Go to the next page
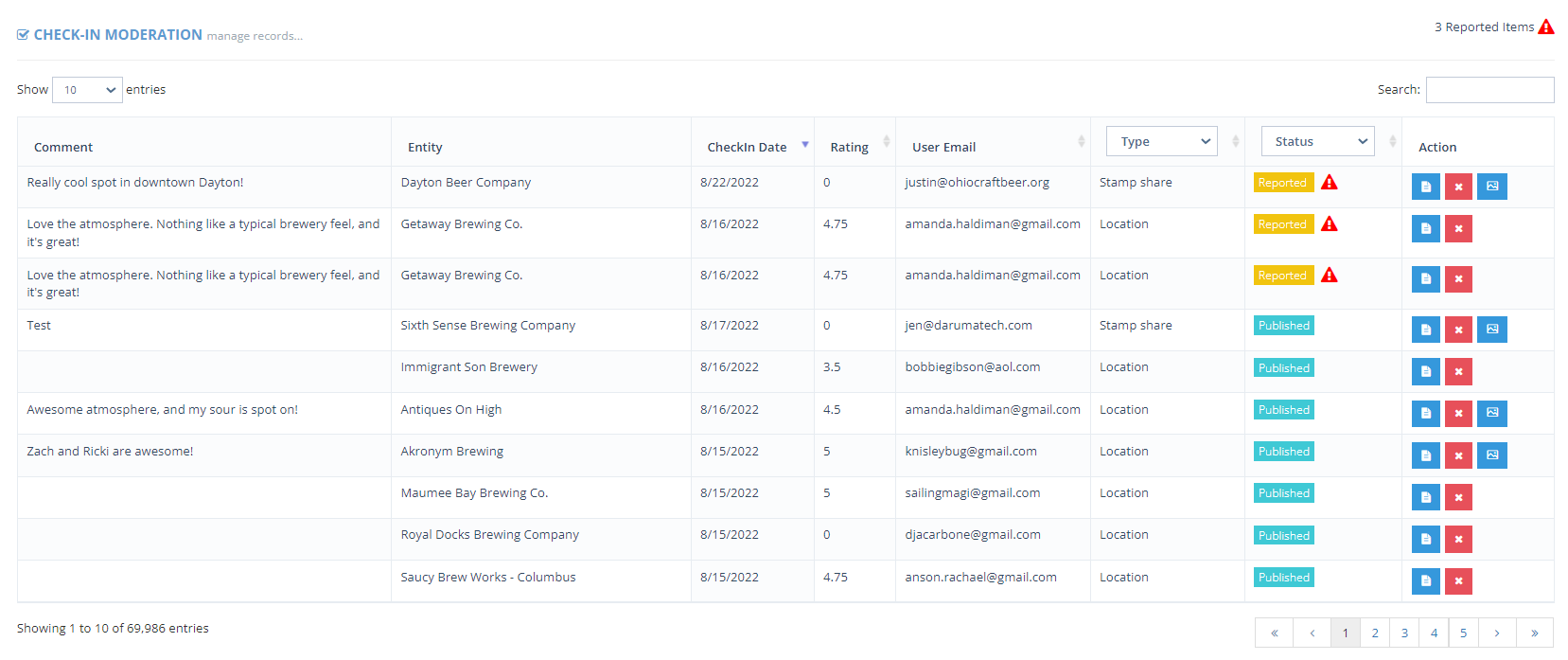Screen dimensions: 1568x660 coord(1497,633)
